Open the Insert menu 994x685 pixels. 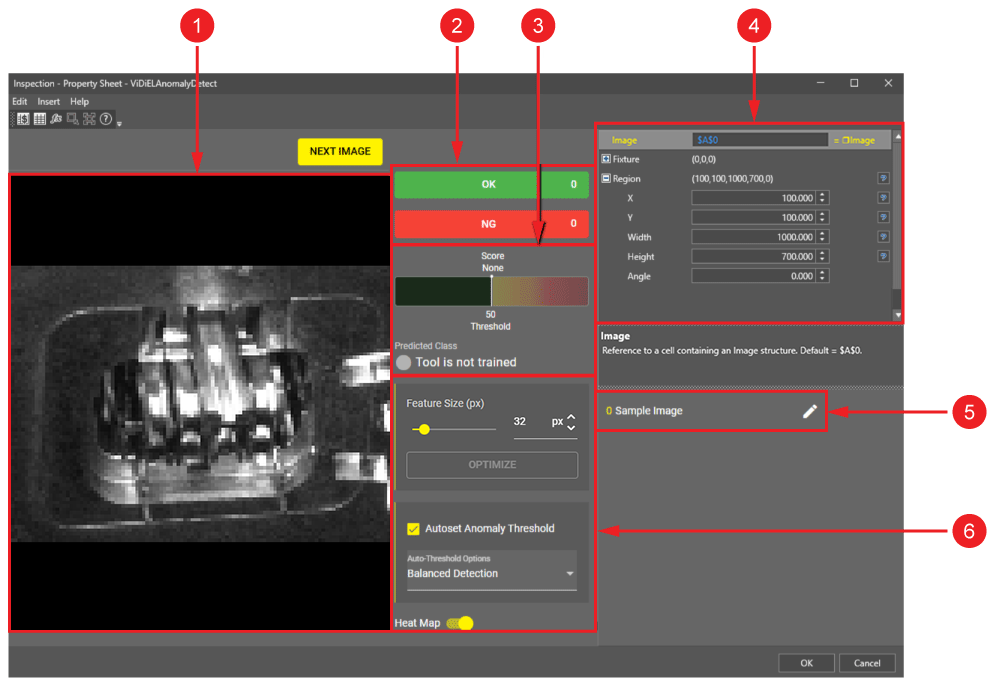49,102
